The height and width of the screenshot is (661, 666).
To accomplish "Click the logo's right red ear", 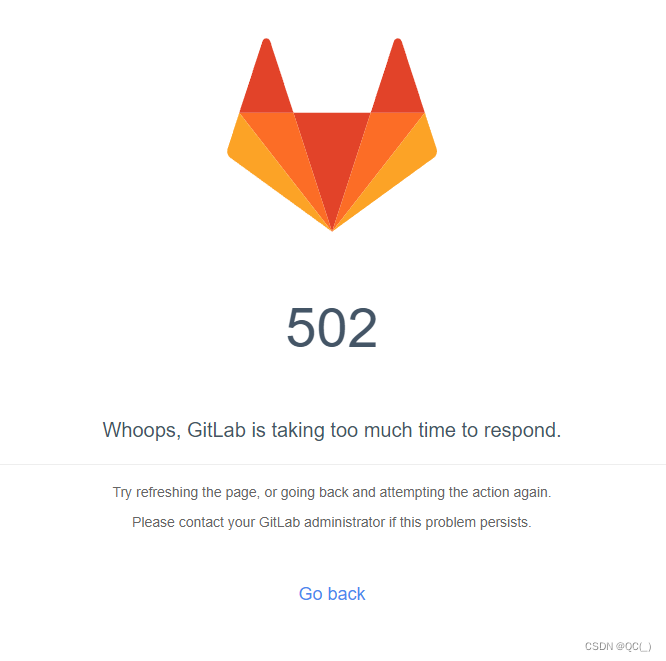I will click(398, 83).
